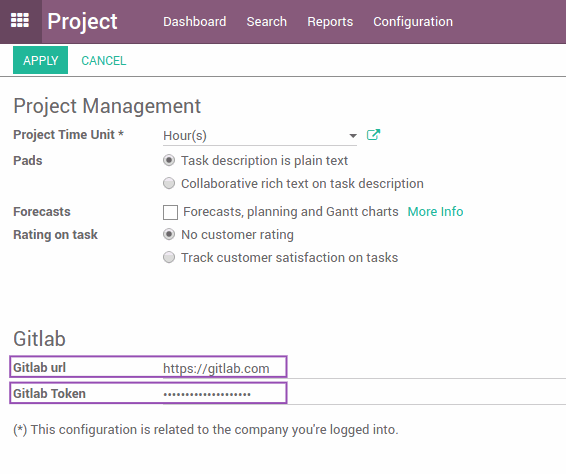Click the CANCEL button
566x474 pixels.
click(x=104, y=60)
